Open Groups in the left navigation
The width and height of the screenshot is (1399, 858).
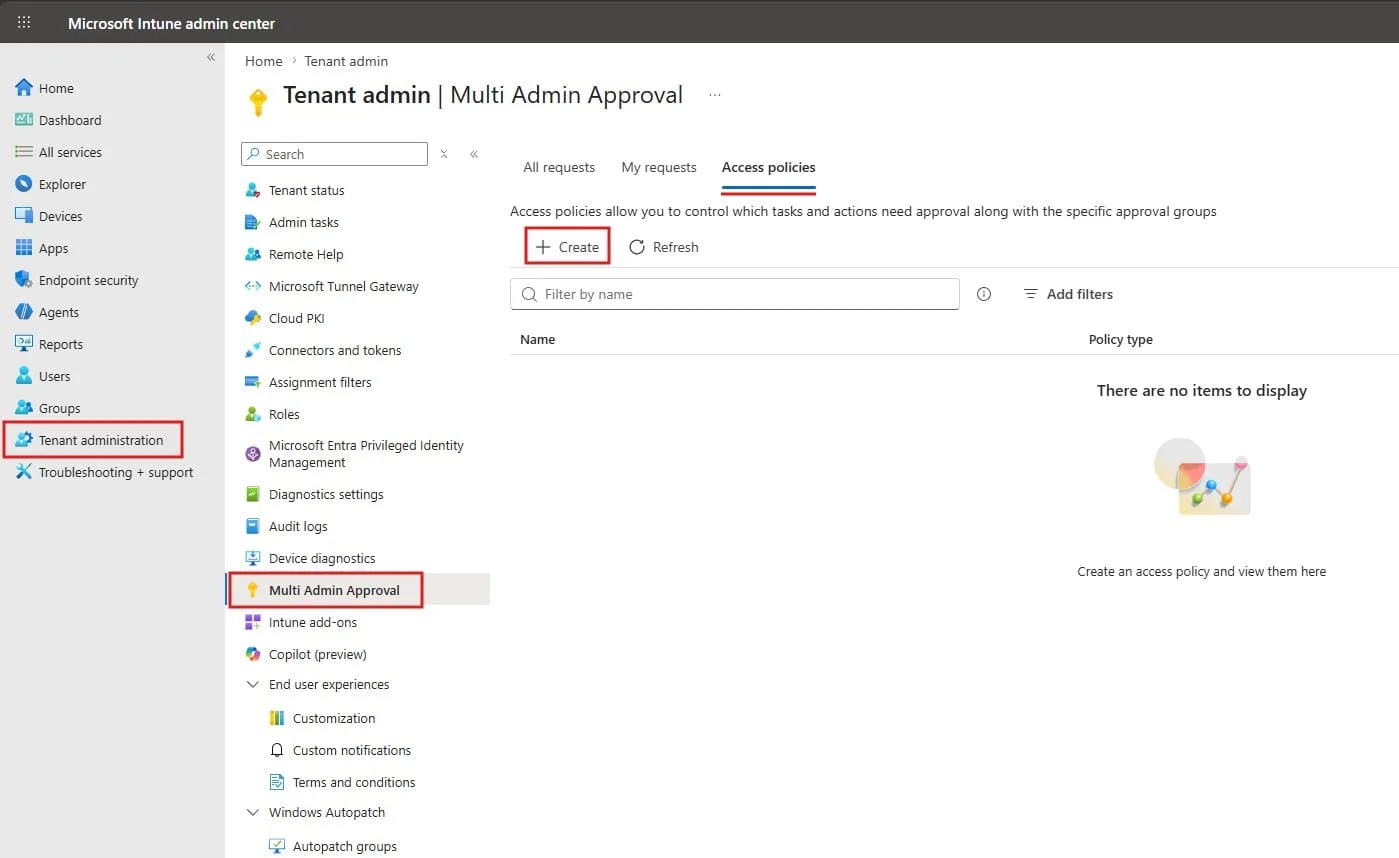tap(47, 408)
